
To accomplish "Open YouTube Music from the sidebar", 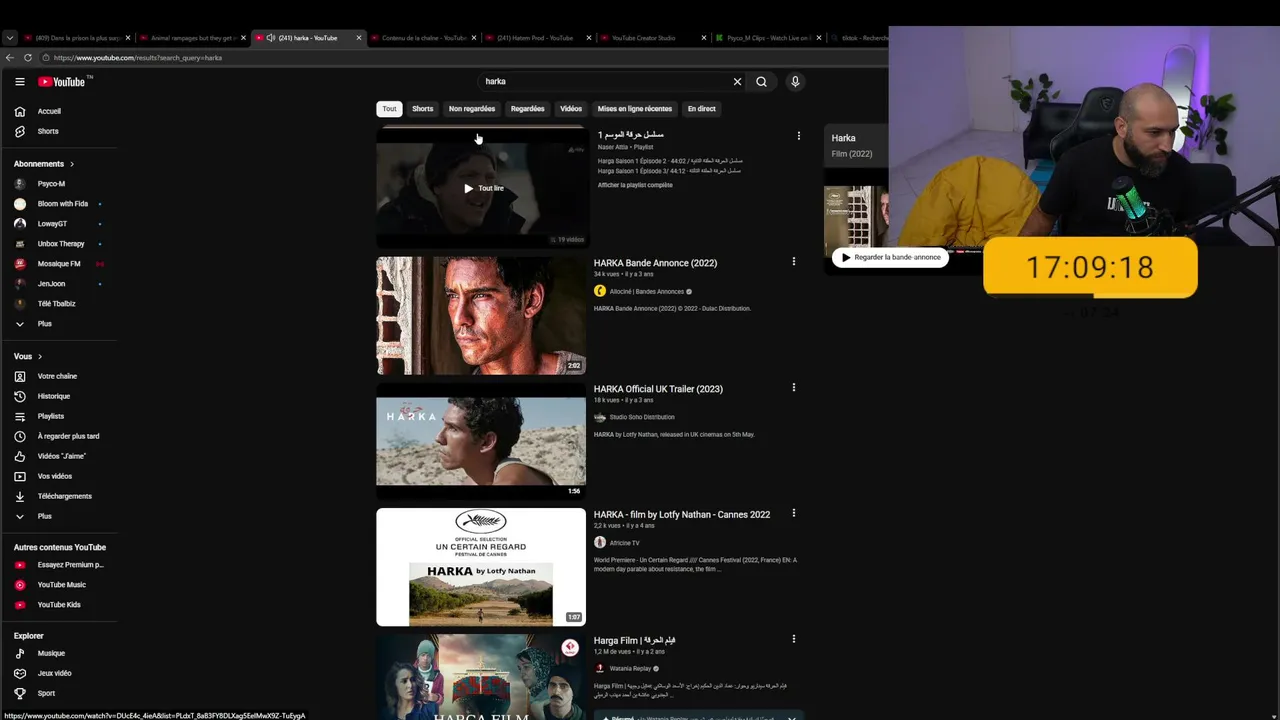I will coord(60,585).
